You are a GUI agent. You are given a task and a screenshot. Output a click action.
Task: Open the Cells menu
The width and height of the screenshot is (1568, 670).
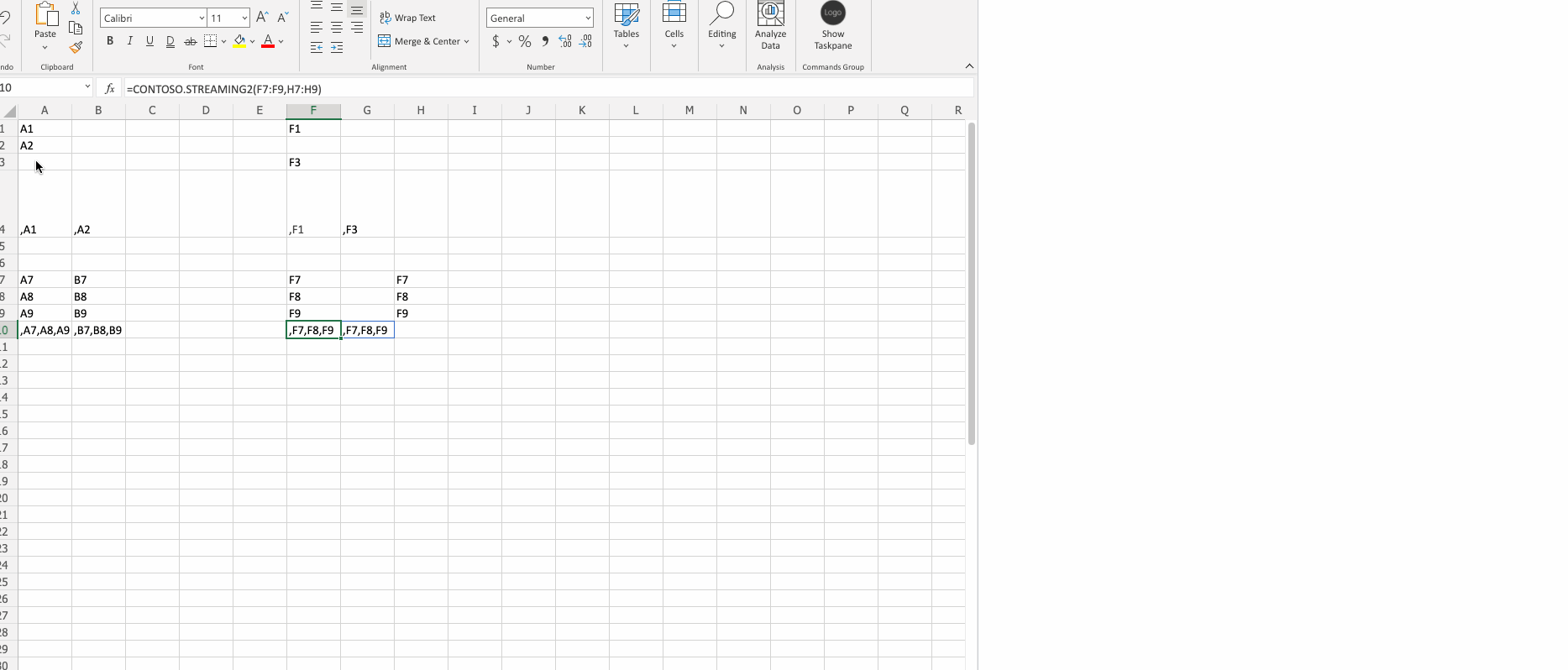point(674,25)
